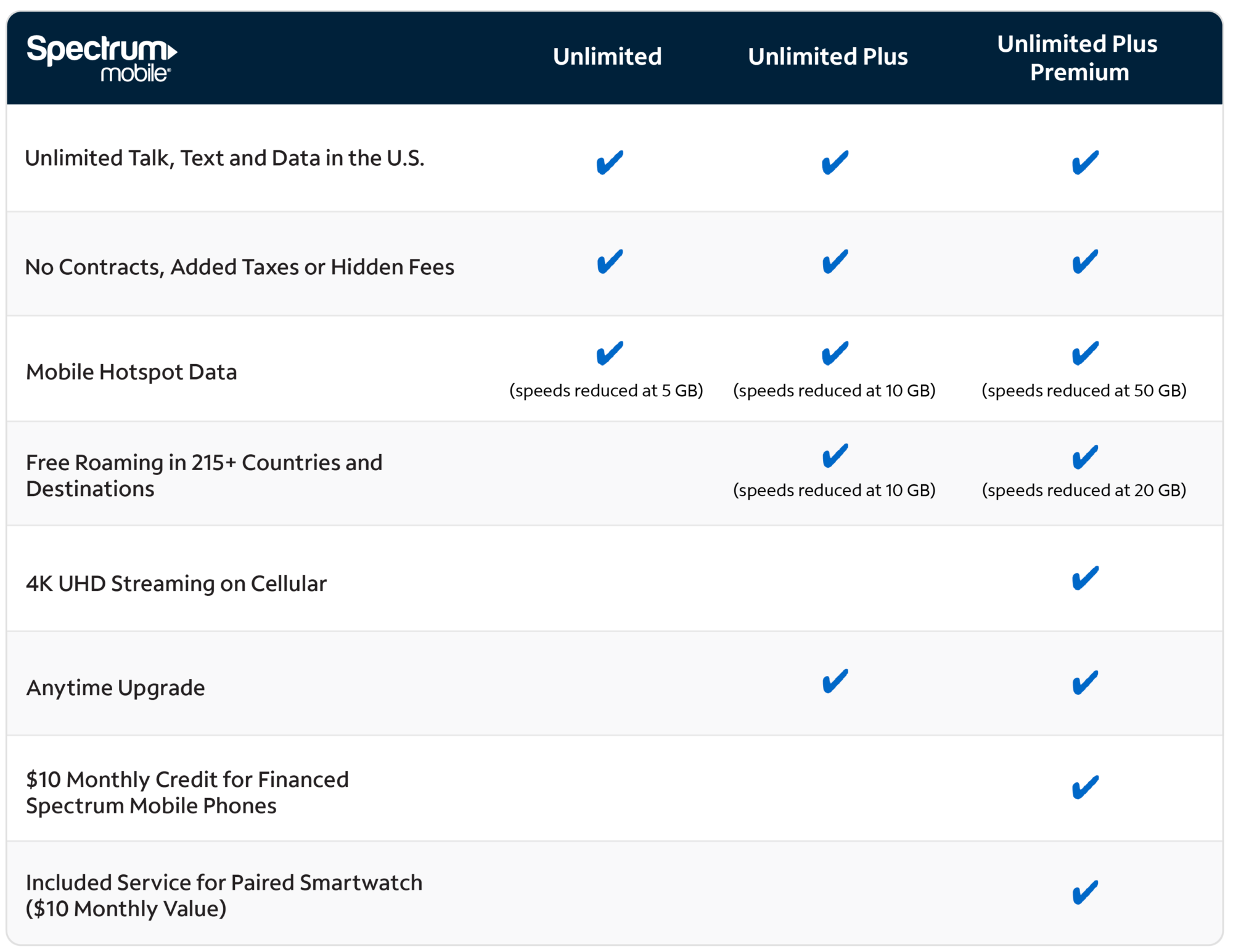Click '(speeds reduced at 20 GB)' note
This screenshot has height=952, width=1233.
point(1084,490)
